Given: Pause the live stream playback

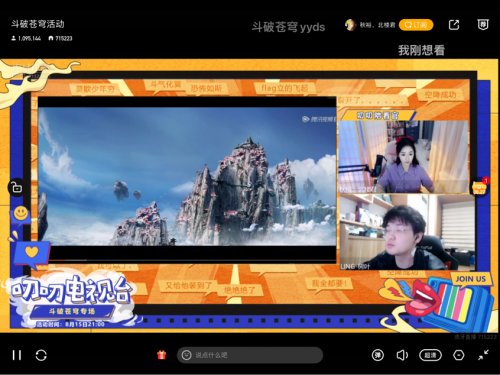Looking at the screenshot, I should [17, 355].
